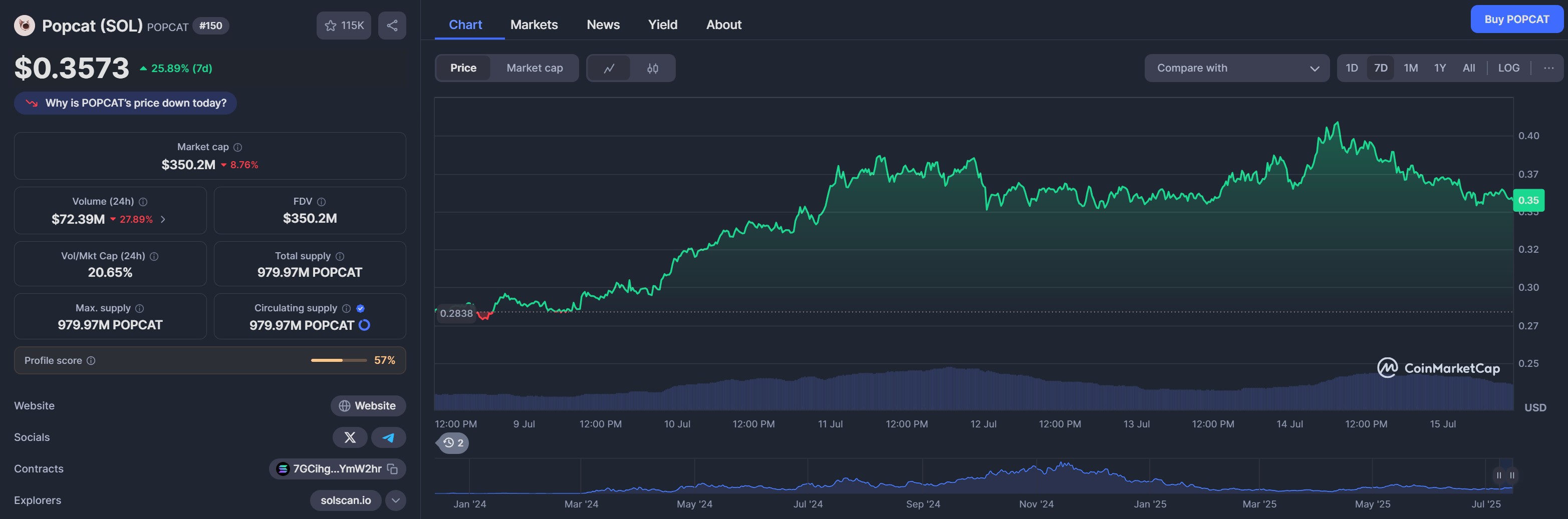Click Vol/Mkt Cap (24h) info icon

click(x=154, y=257)
